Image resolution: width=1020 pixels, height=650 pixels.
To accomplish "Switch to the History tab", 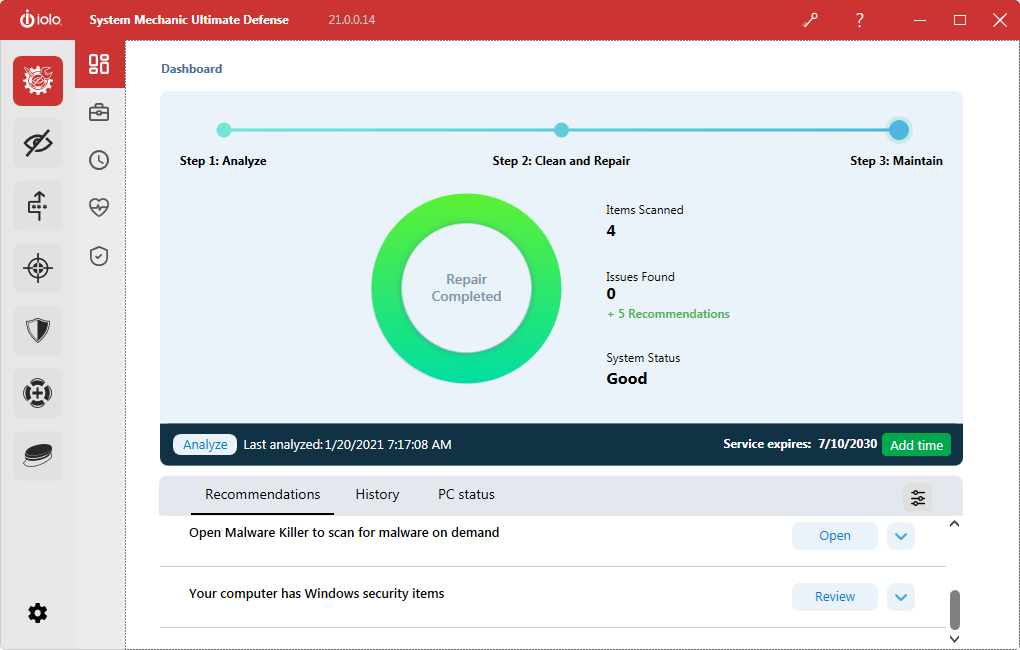I will click(377, 494).
